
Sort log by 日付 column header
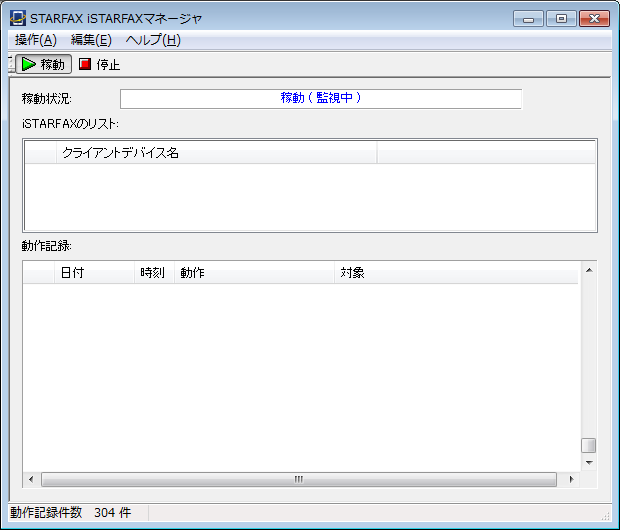coord(95,273)
